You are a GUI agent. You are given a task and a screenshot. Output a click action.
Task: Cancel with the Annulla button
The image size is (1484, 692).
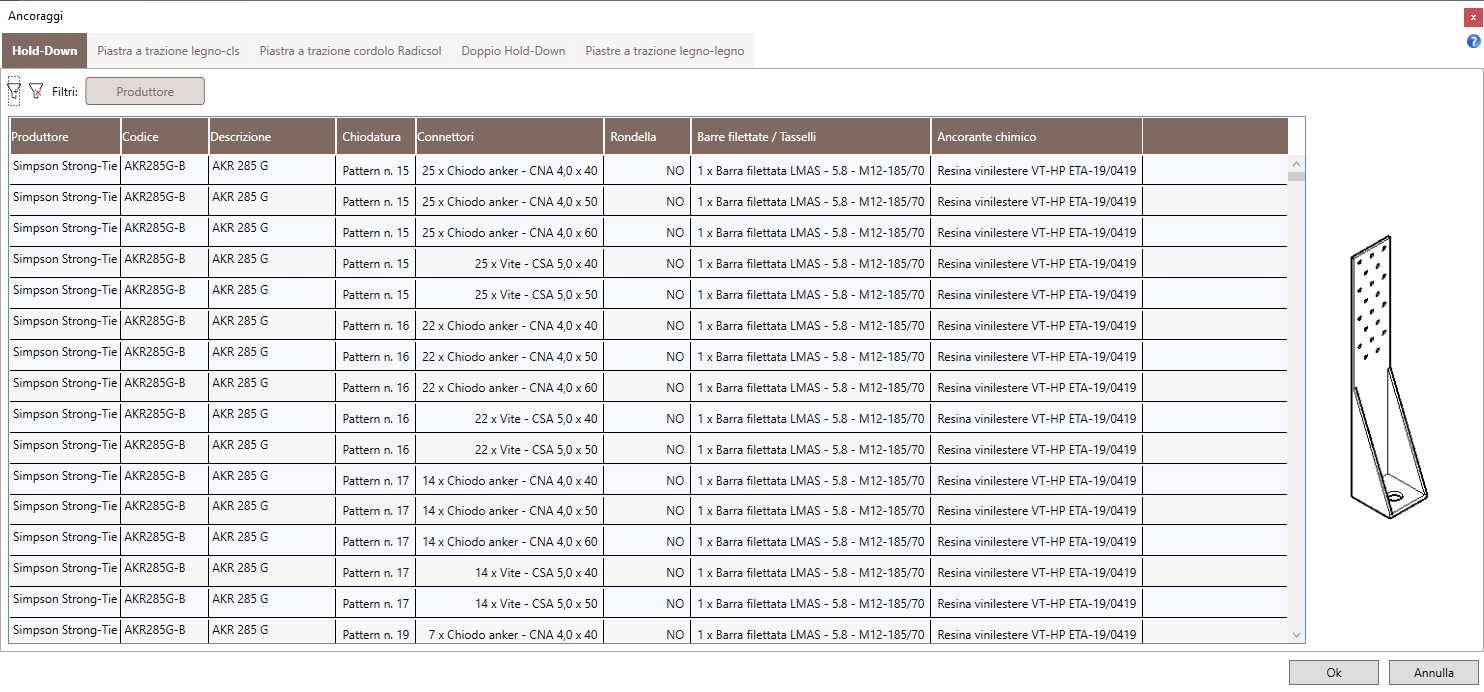[x=1433, y=673]
